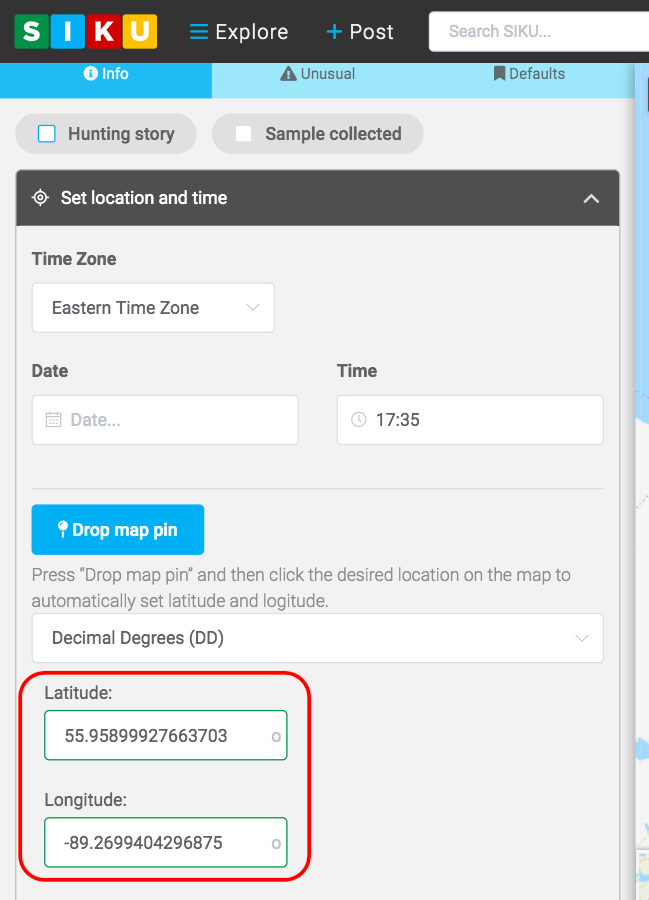Viewport: 649px width, 900px height.
Task: Click the Search SIKU field
Action: click(538, 32)
